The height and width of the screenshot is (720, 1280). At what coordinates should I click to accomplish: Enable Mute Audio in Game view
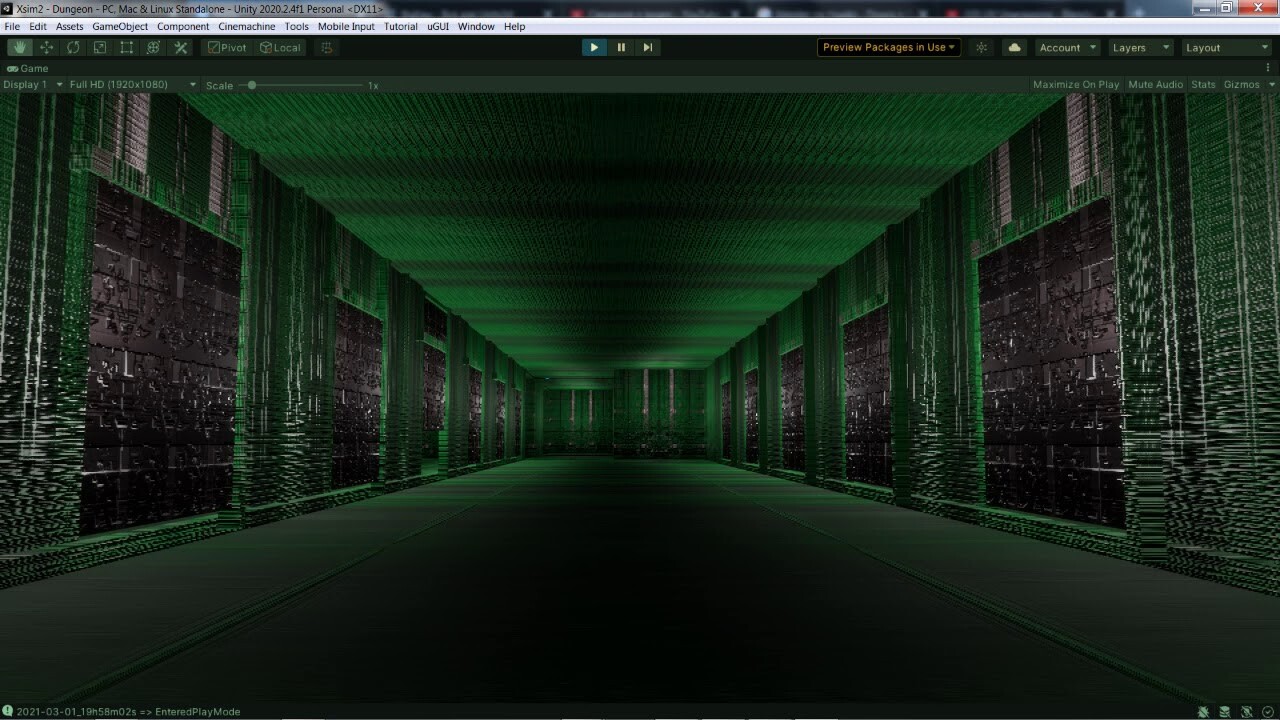click(1155, 84)
